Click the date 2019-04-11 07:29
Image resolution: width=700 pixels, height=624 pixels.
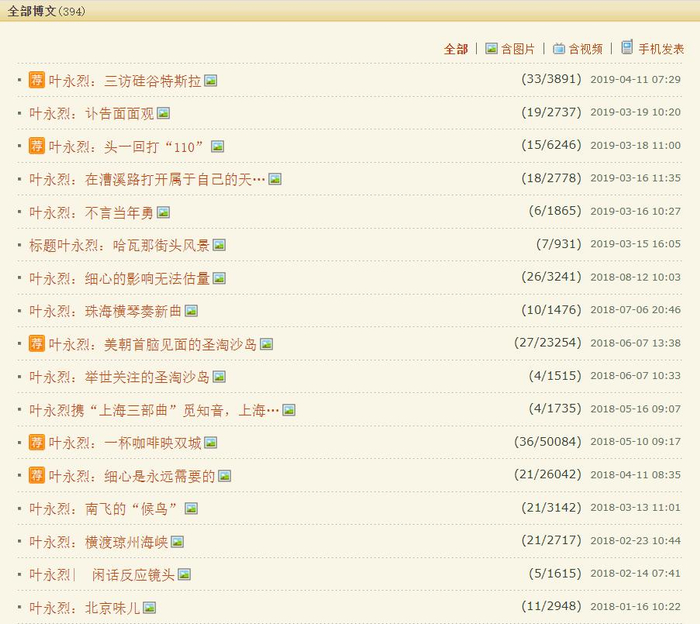(x=636, y=80)
